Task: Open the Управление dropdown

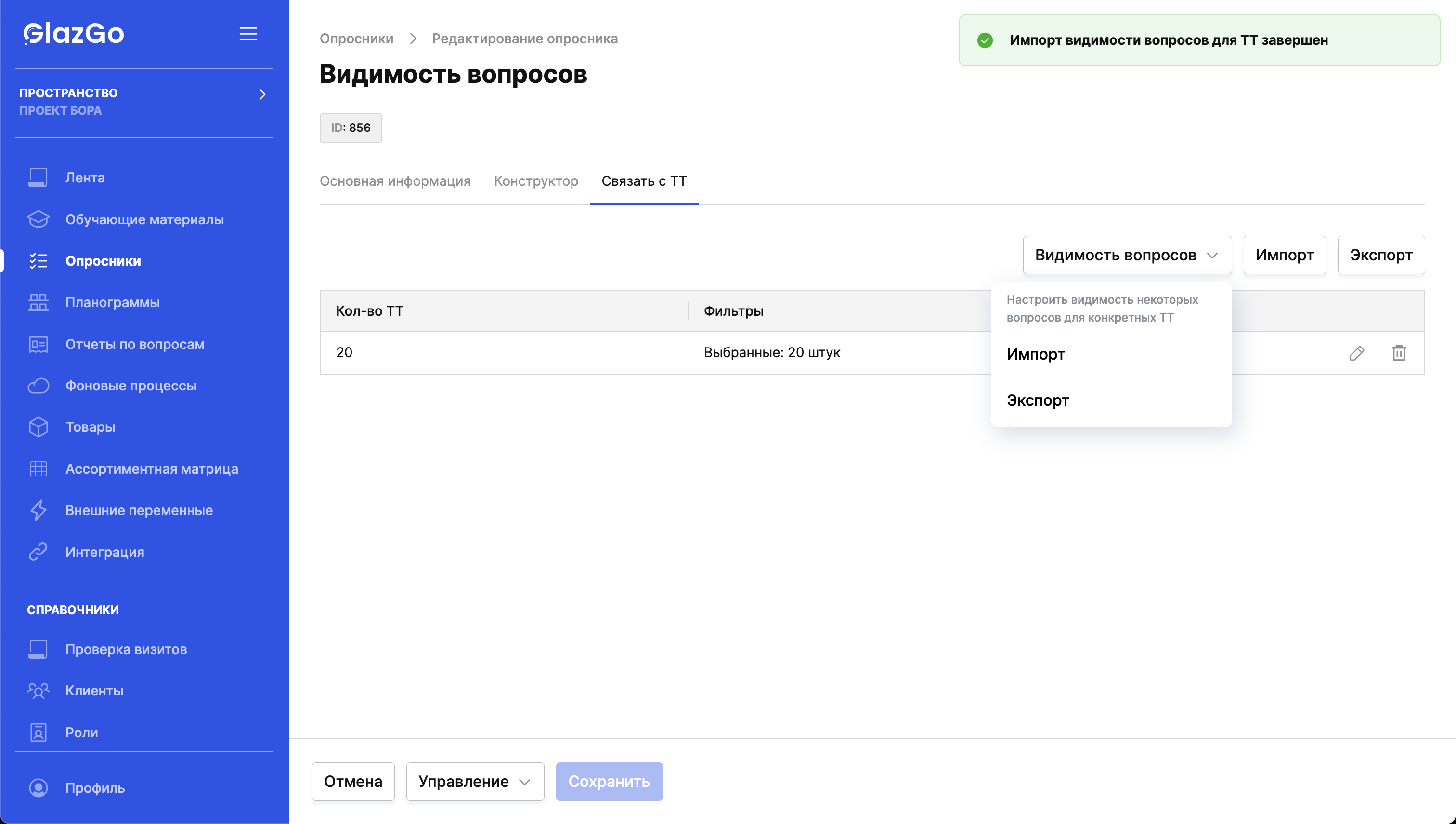Action: point(475,782)
